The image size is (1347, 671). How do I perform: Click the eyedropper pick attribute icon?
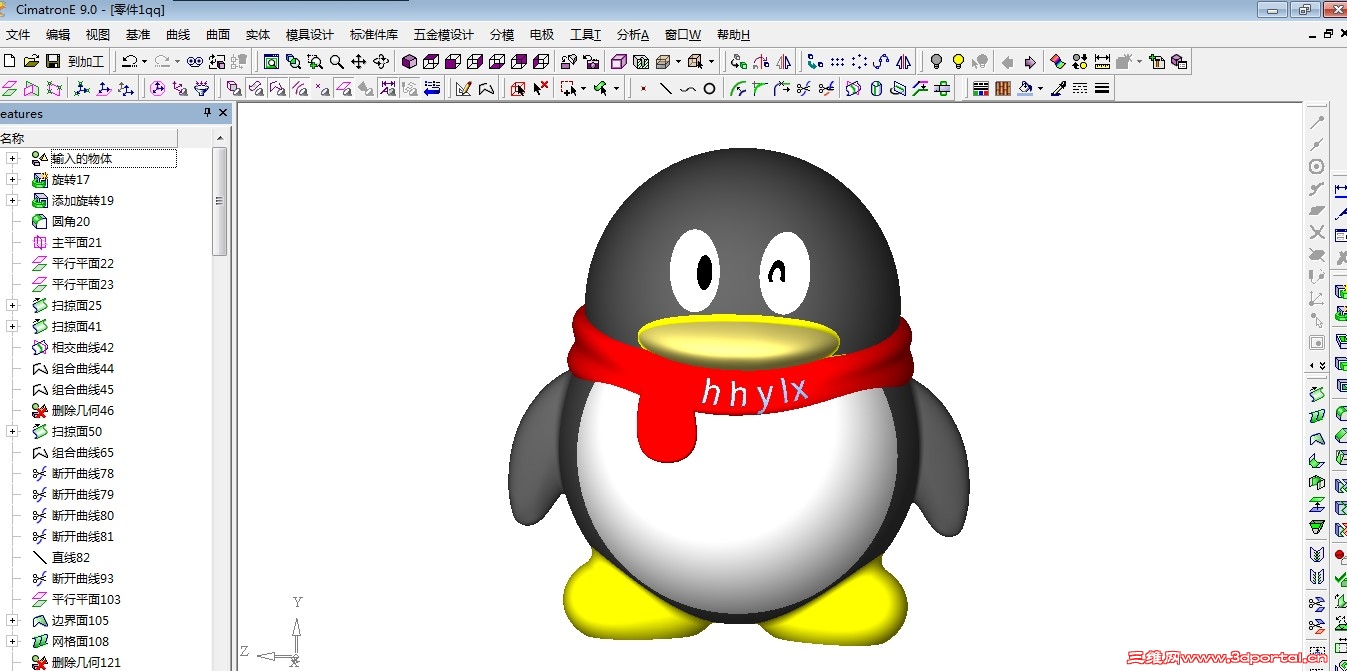[x=1058, y=88]
